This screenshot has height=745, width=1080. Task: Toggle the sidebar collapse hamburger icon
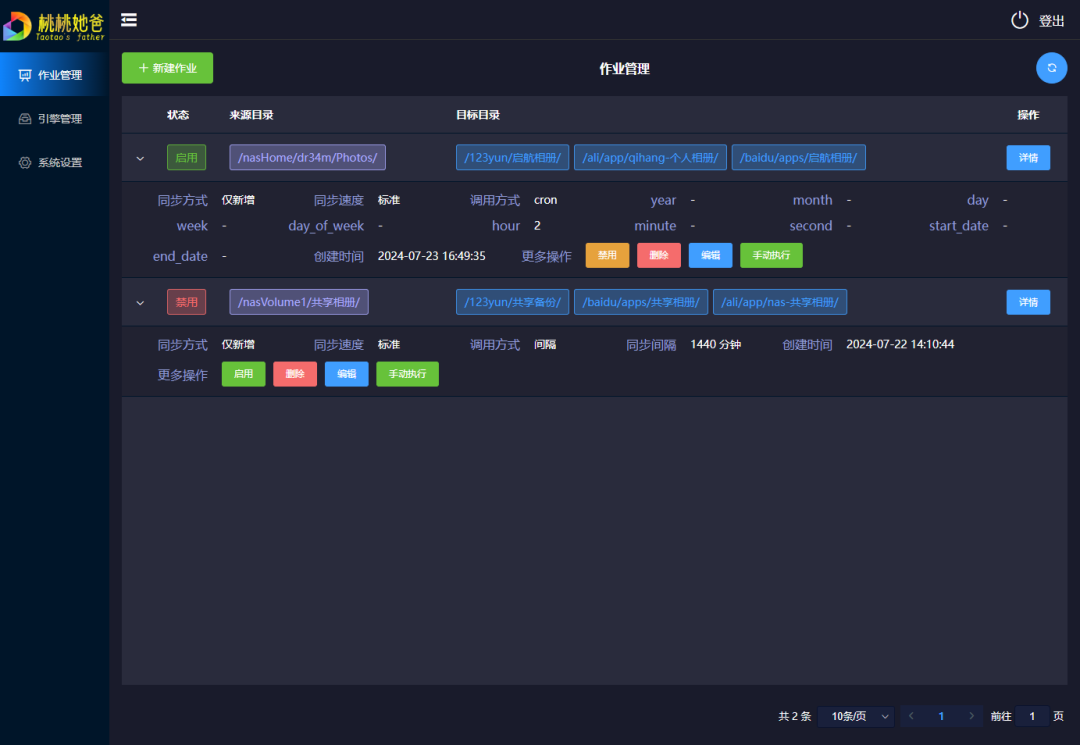pos(129,20)
